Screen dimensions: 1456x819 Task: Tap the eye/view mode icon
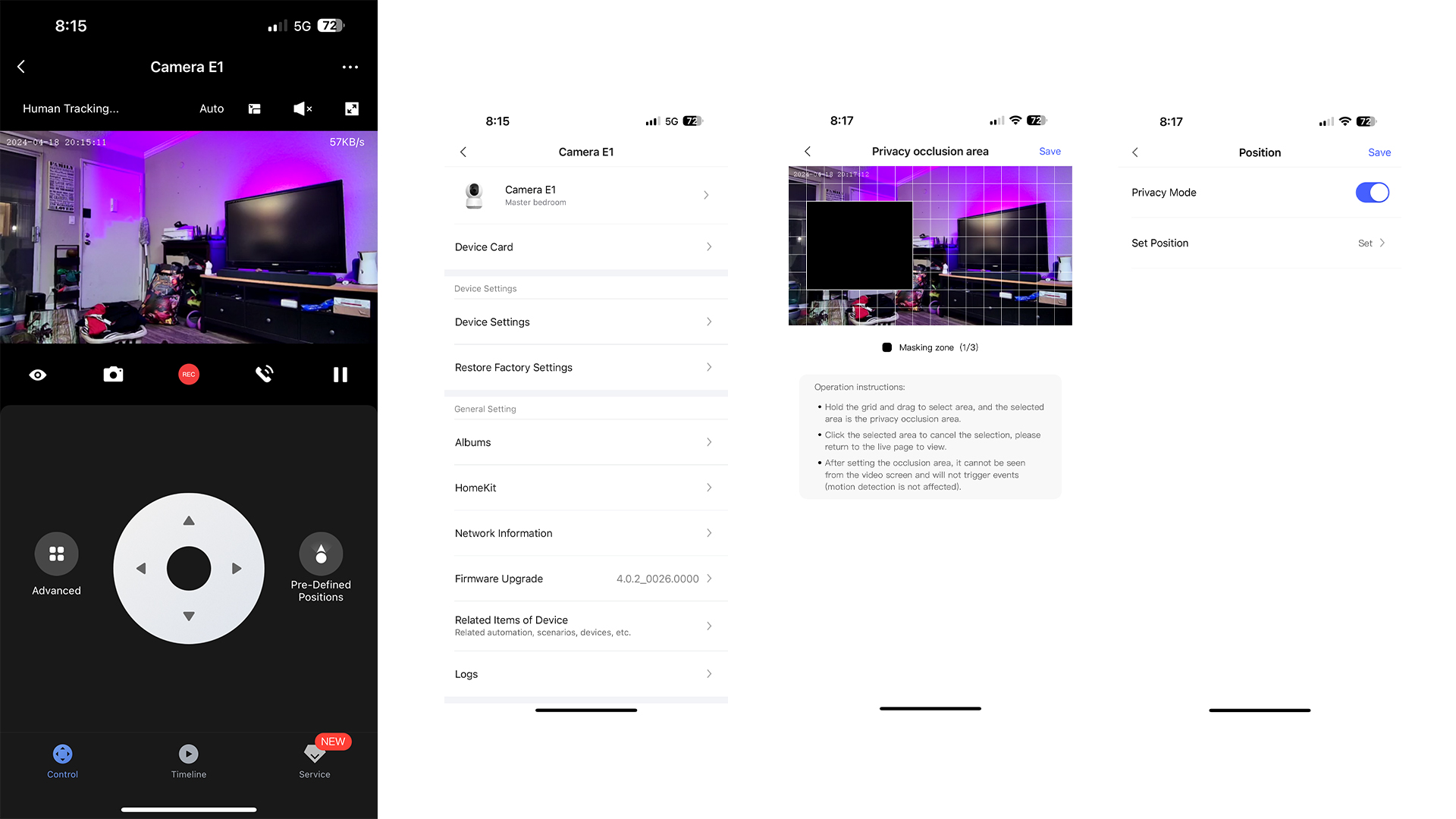point(37,374)
